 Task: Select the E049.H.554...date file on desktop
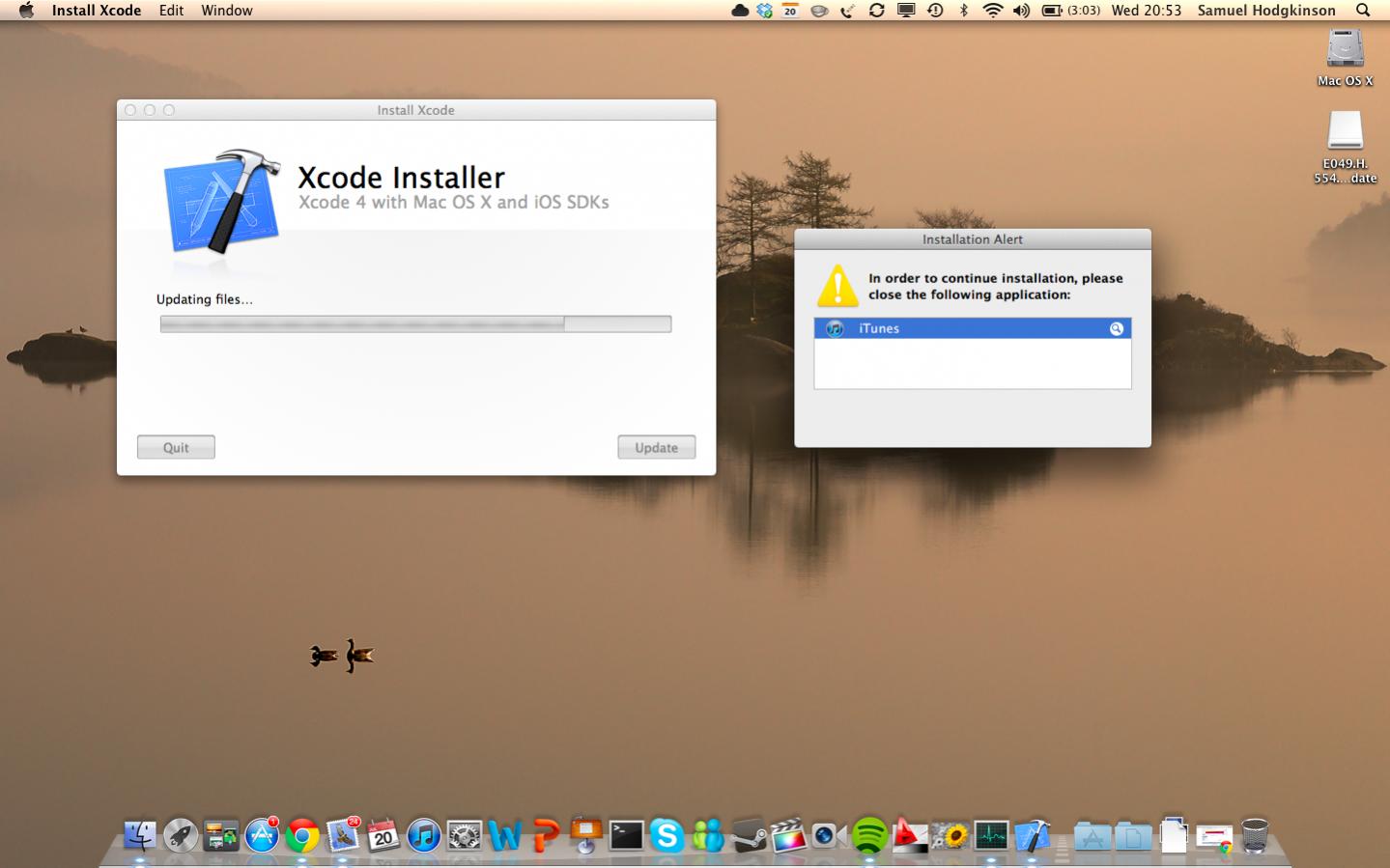1345,147
